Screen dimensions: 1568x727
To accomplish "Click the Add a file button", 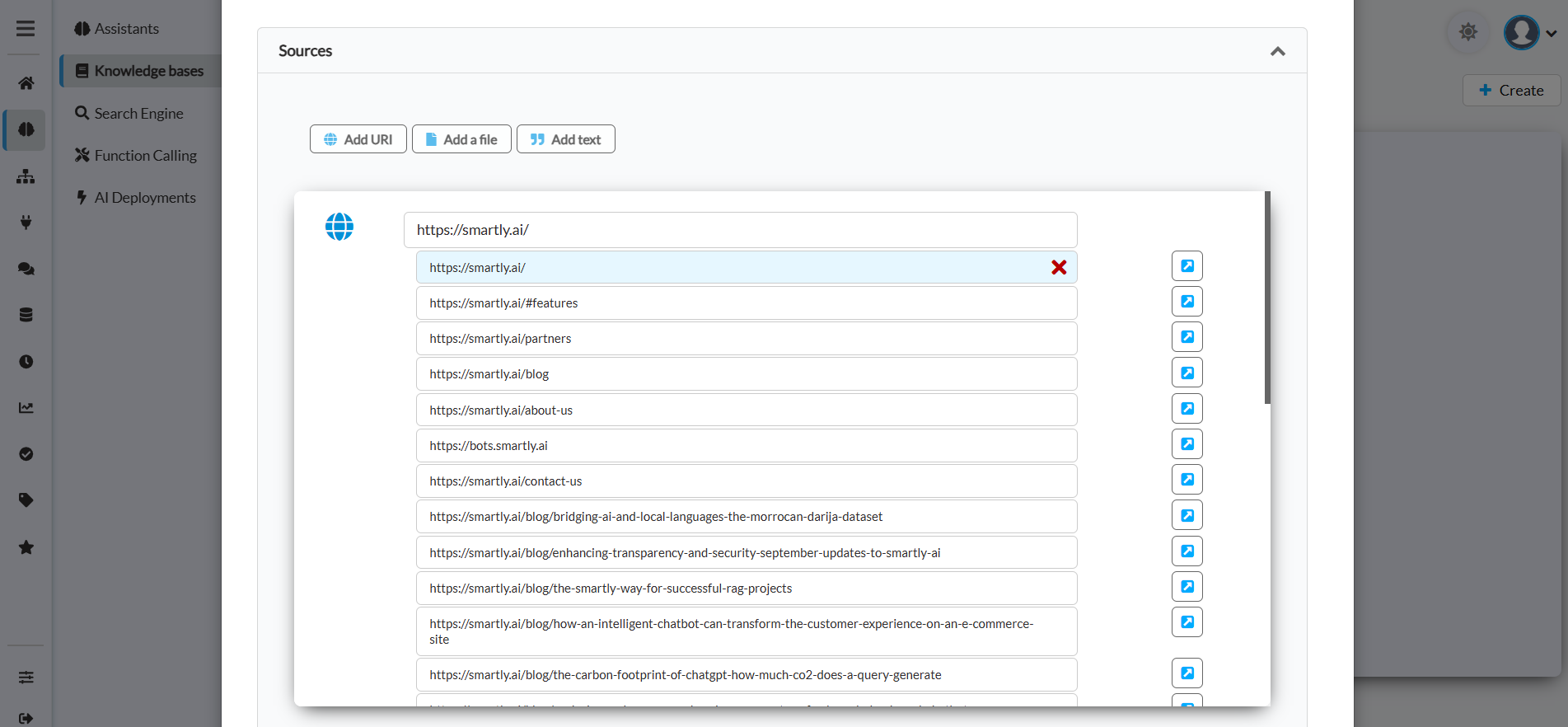I will point(461,139).
